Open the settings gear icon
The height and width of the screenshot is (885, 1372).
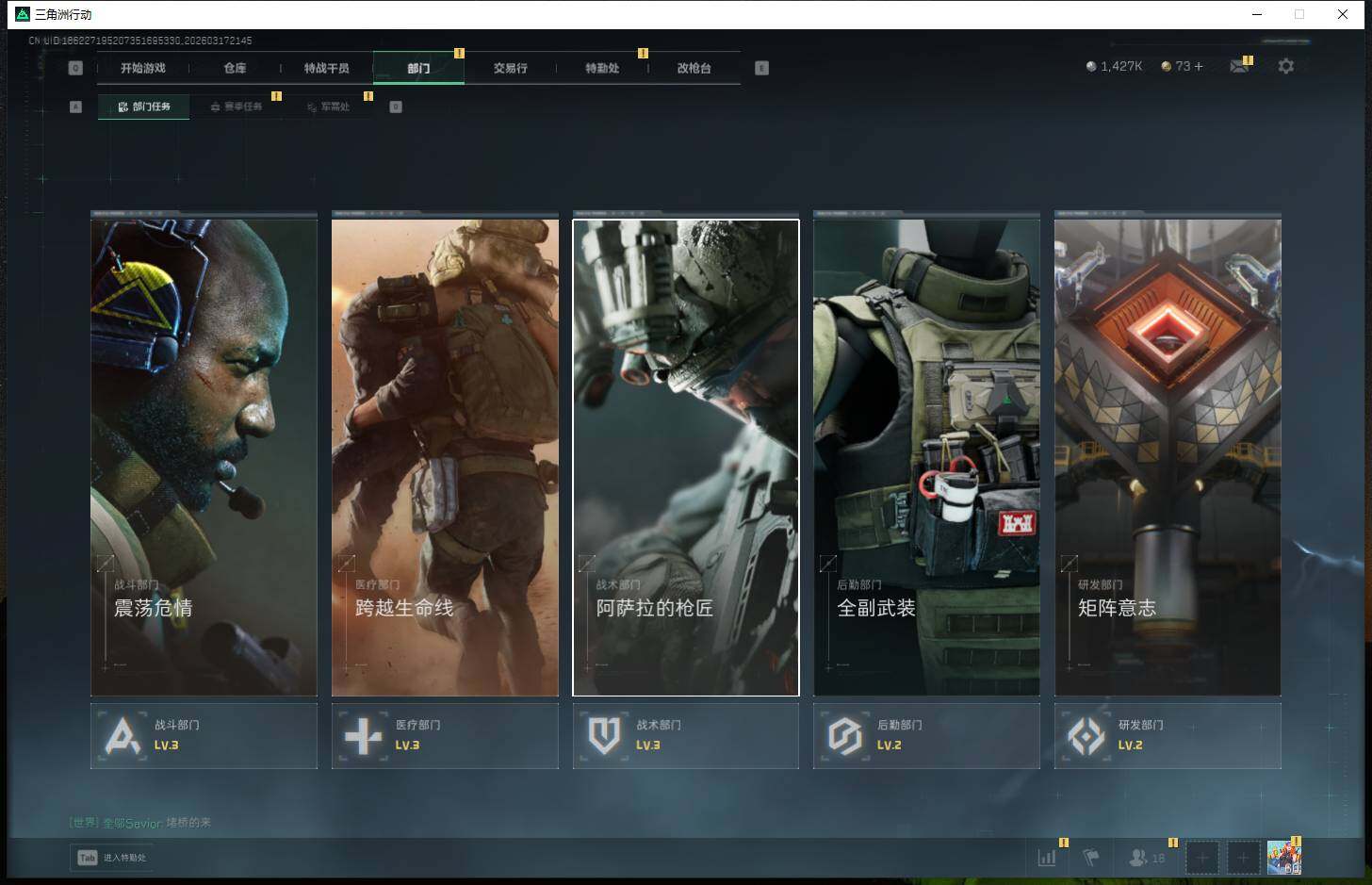(x=1285, y=66)
